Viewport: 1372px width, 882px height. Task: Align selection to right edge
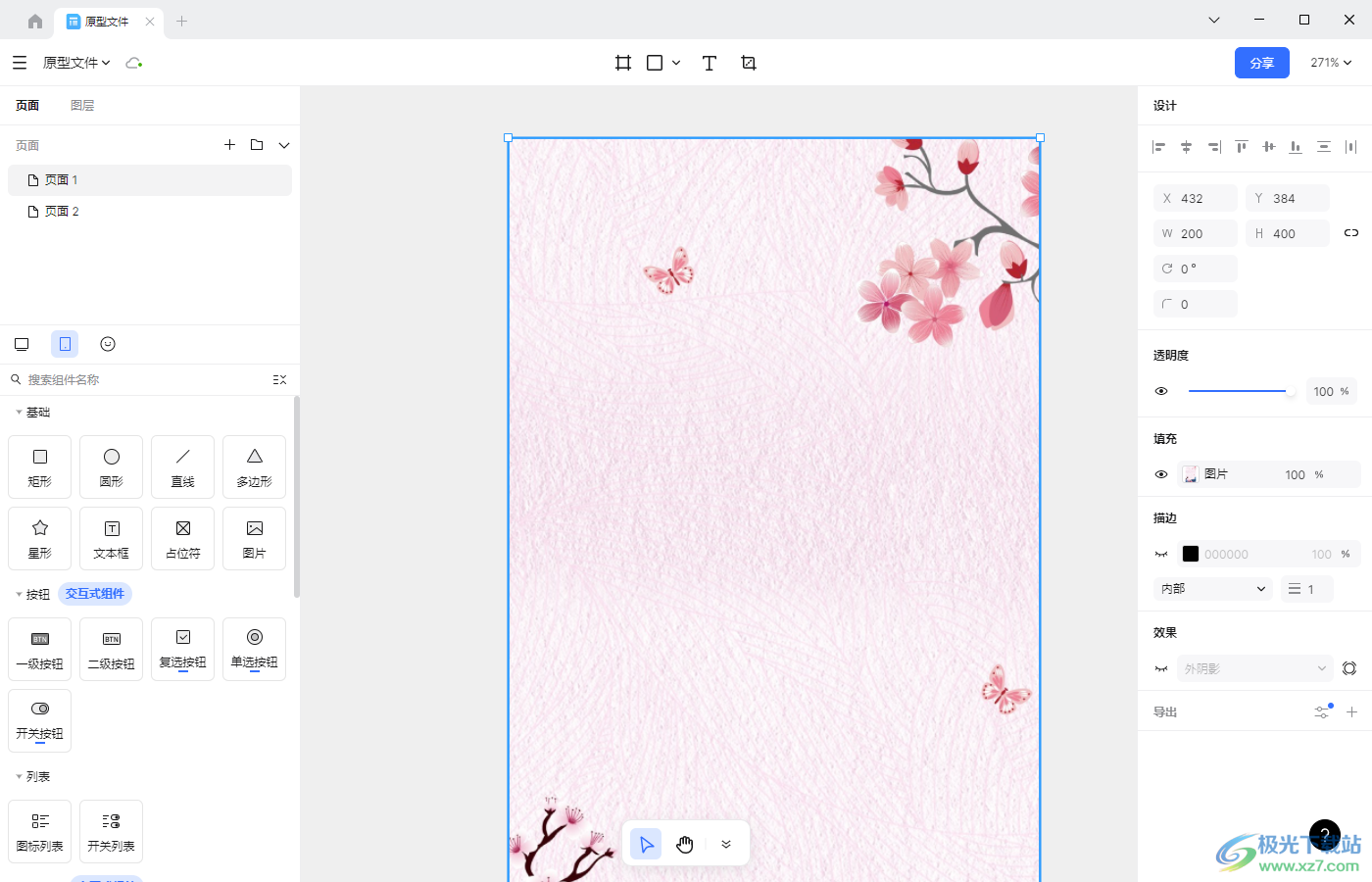(1214, 147)
